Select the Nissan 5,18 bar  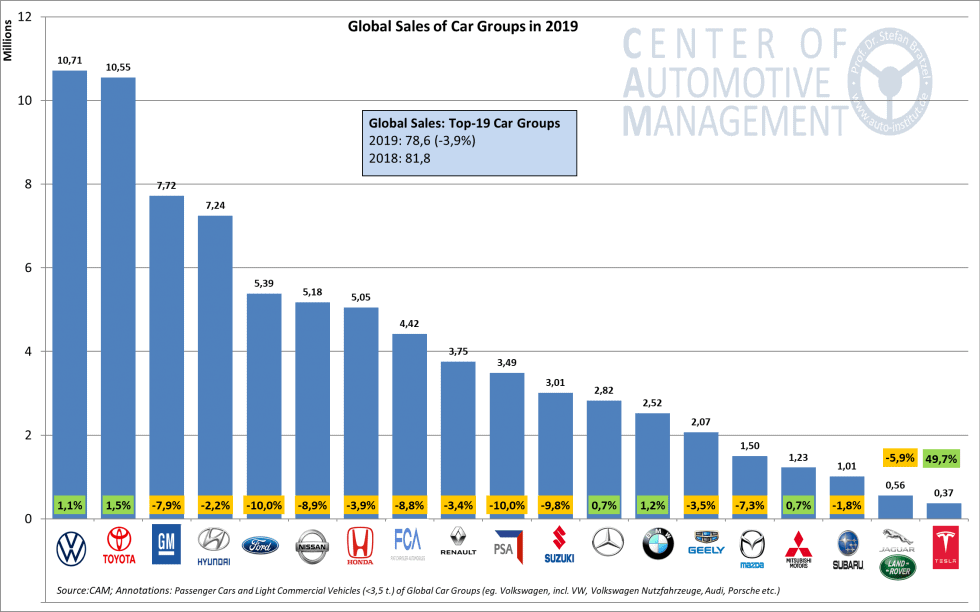point(312,410)
